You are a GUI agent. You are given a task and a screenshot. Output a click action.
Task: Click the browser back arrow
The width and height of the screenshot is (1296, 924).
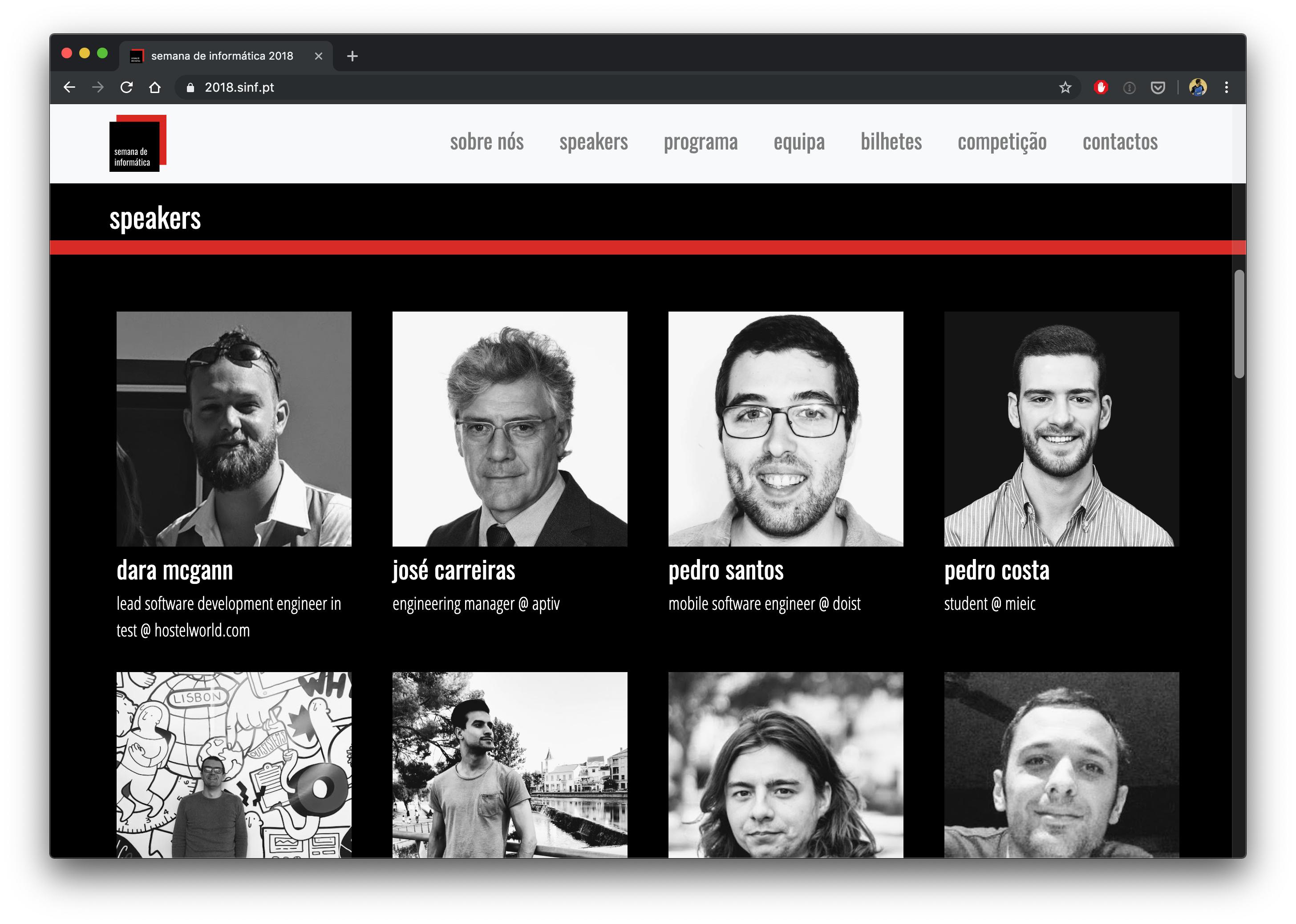tap(69, 87)
